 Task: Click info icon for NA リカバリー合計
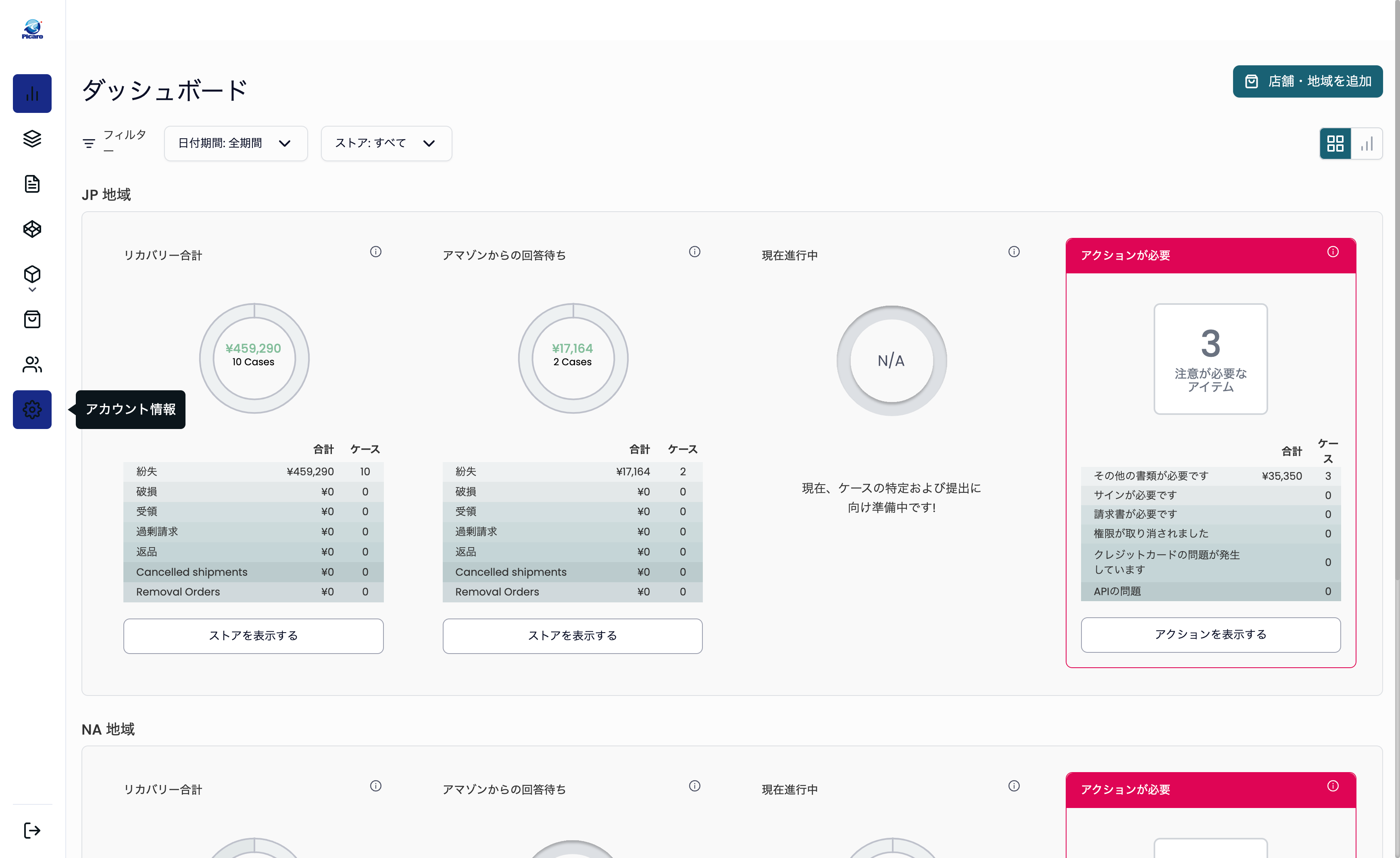click(375, 785)
